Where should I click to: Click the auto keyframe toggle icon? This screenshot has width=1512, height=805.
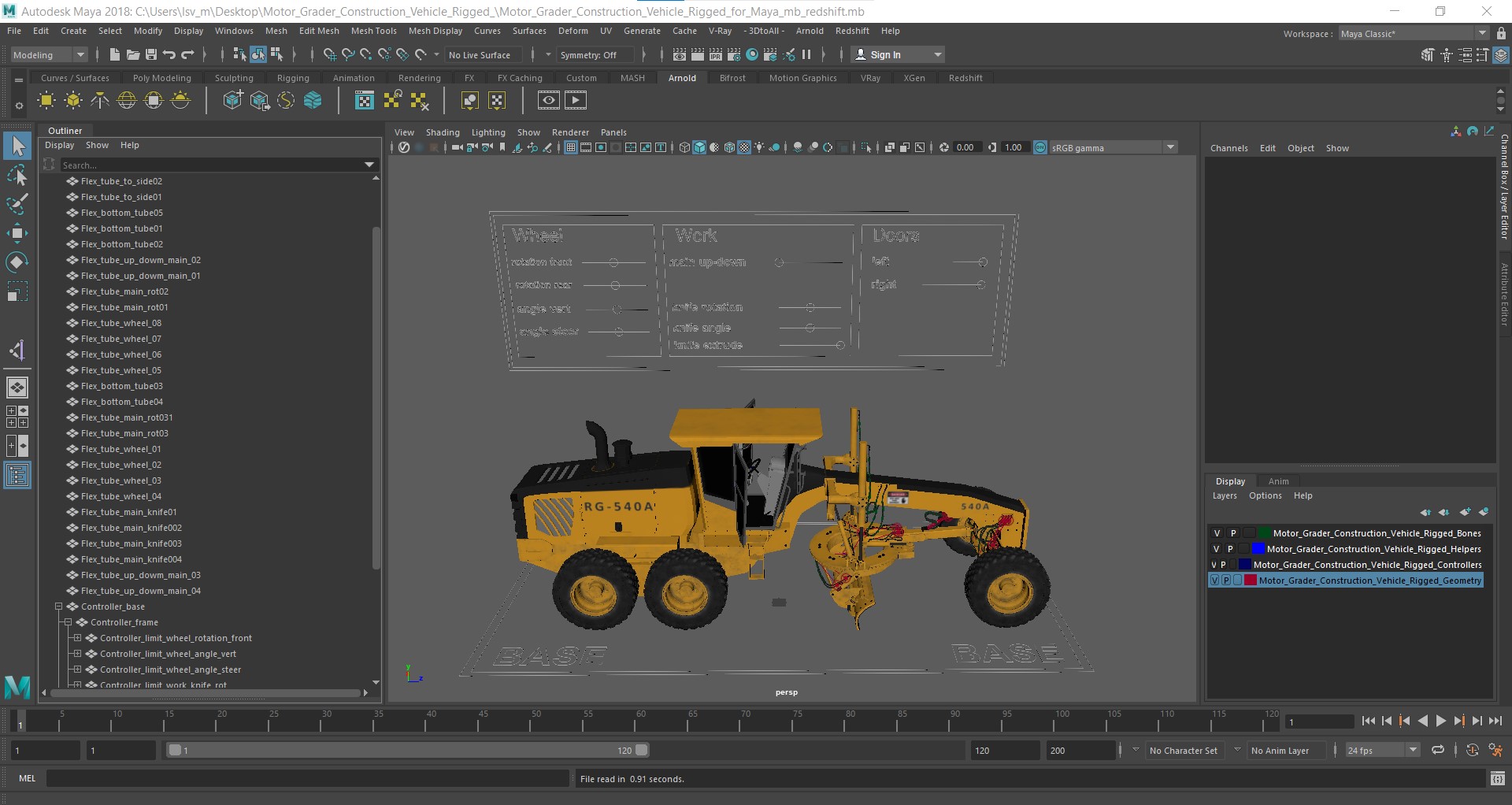coord(1473,750)
